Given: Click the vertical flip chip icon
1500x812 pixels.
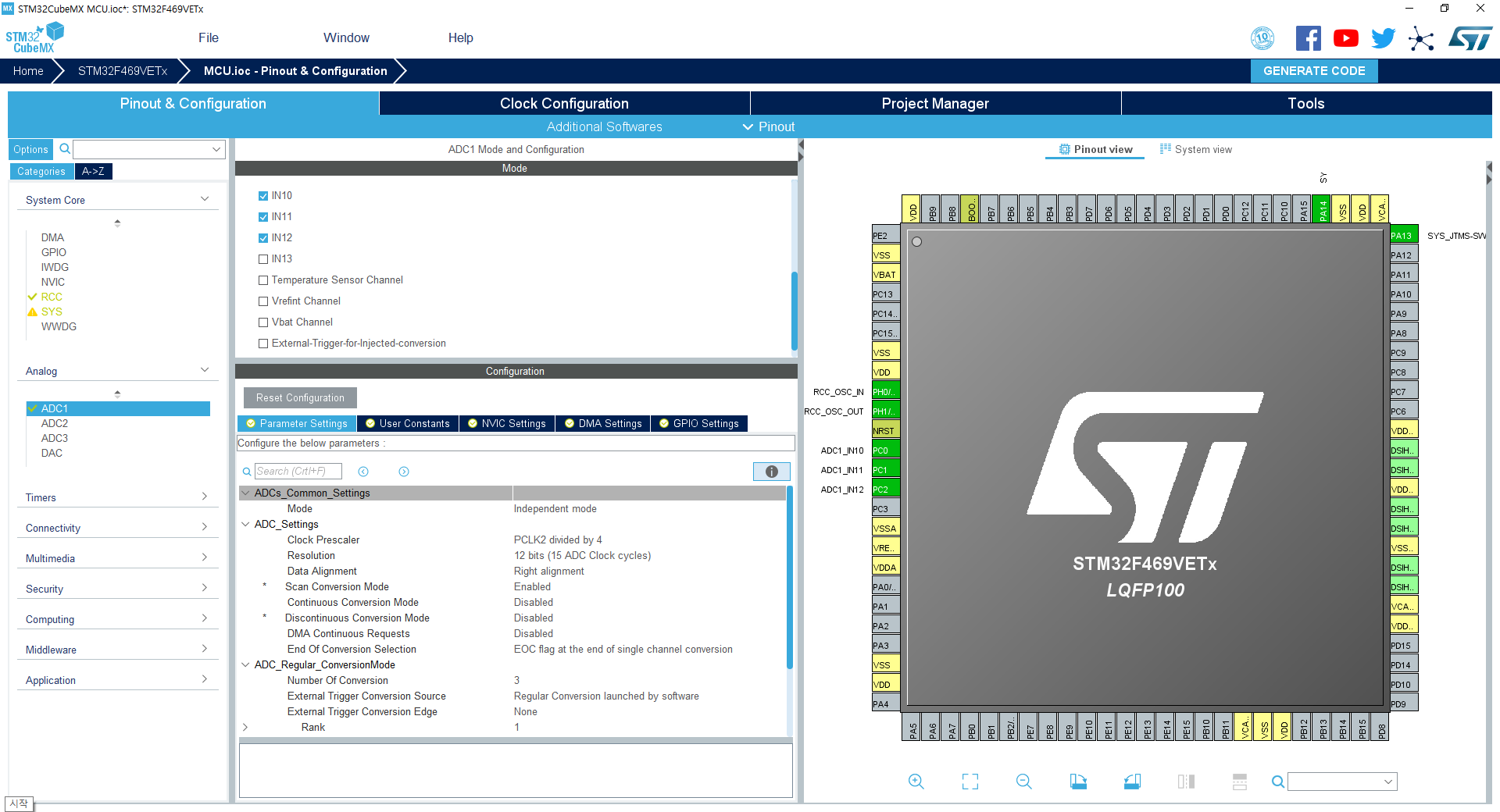Looking at the screenshot, I should pyautogui.click(x=1186, y=782).
